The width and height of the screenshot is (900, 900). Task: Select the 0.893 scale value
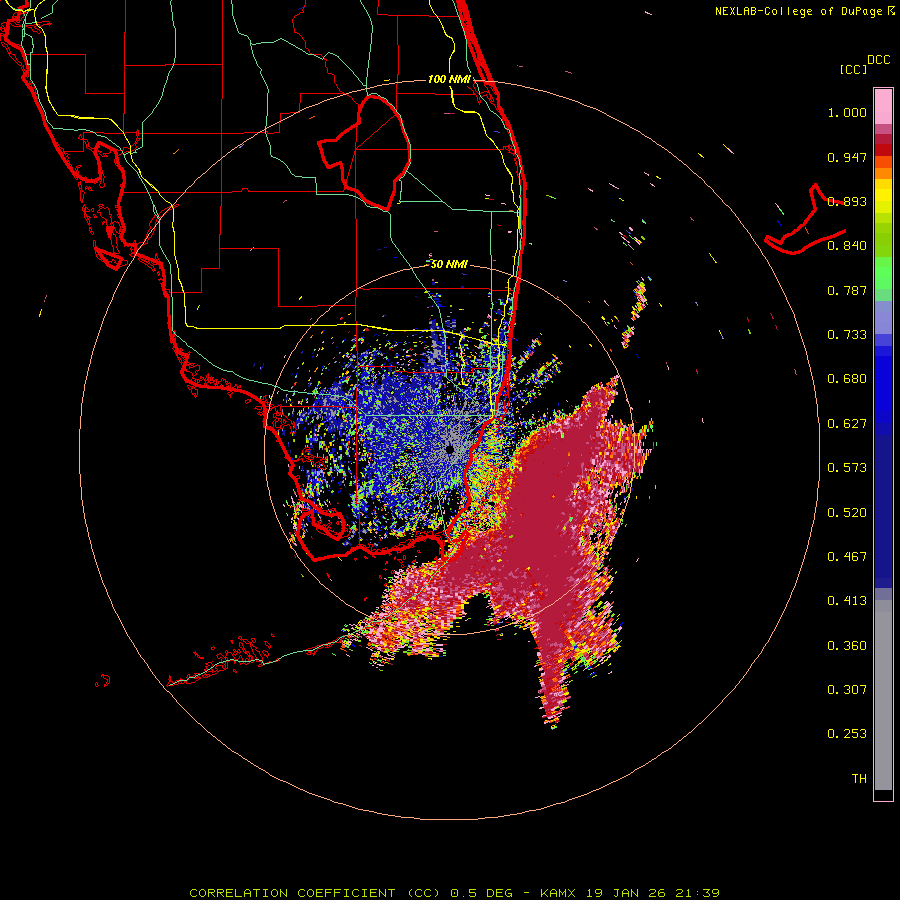click(847, 201)
